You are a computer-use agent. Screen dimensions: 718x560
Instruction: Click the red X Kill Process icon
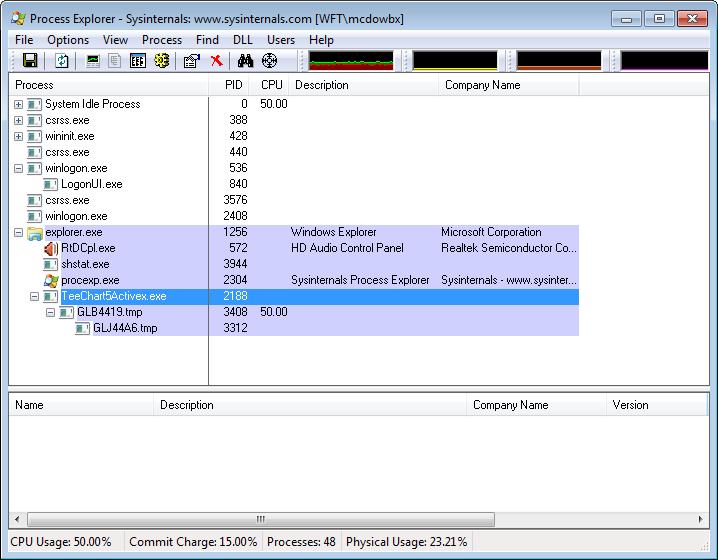pos(217,60)
